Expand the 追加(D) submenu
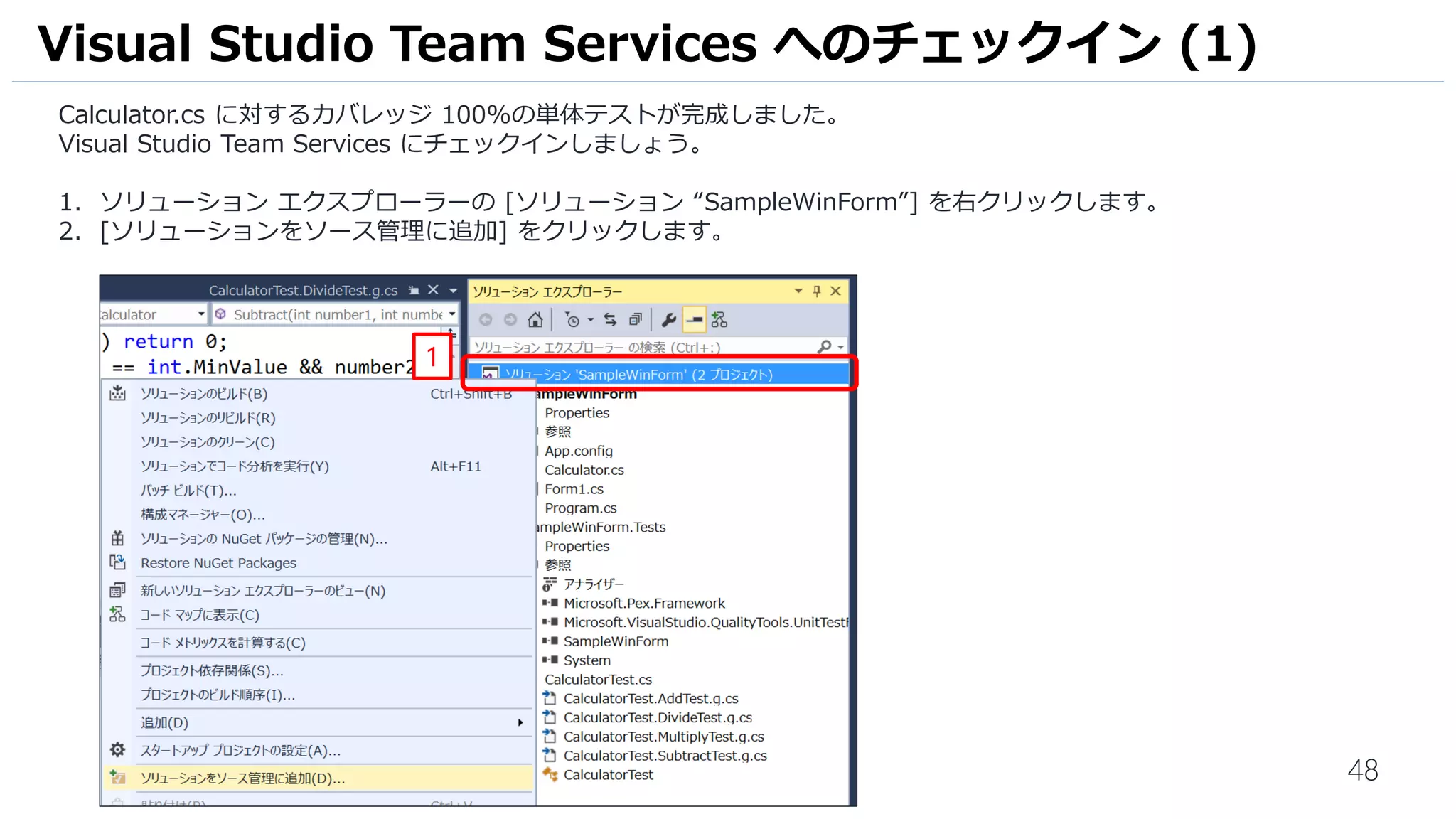 coord(318,722)
